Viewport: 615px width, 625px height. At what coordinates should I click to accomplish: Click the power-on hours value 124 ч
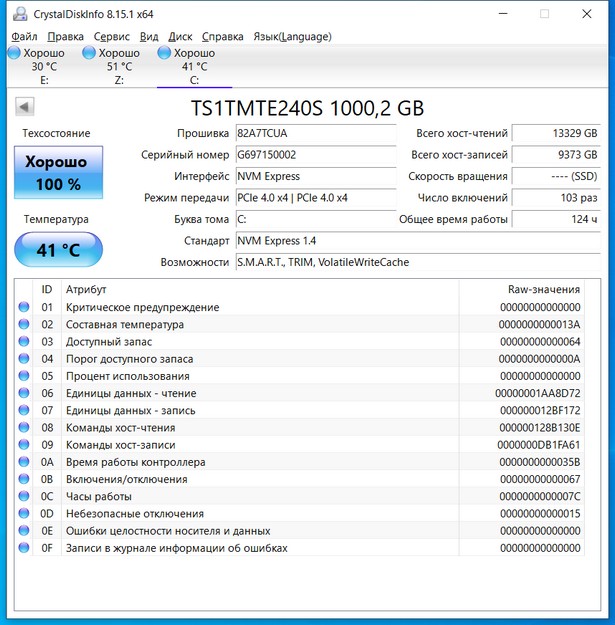[x=556, y=219]
